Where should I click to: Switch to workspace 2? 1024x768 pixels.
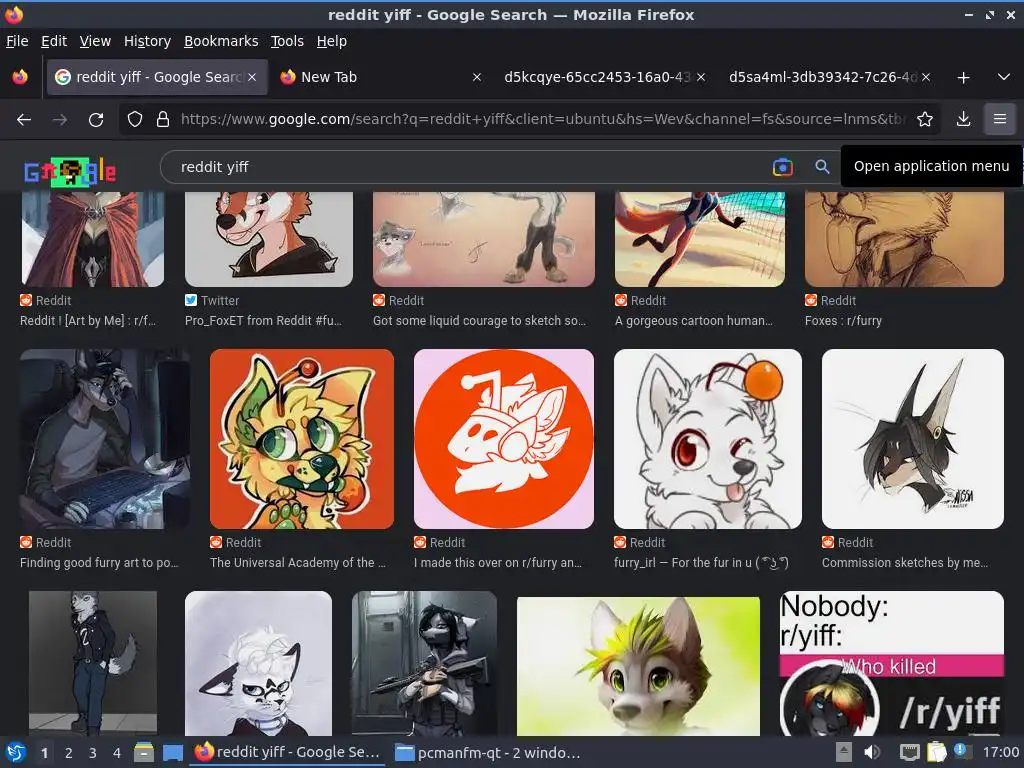[68, 753]
